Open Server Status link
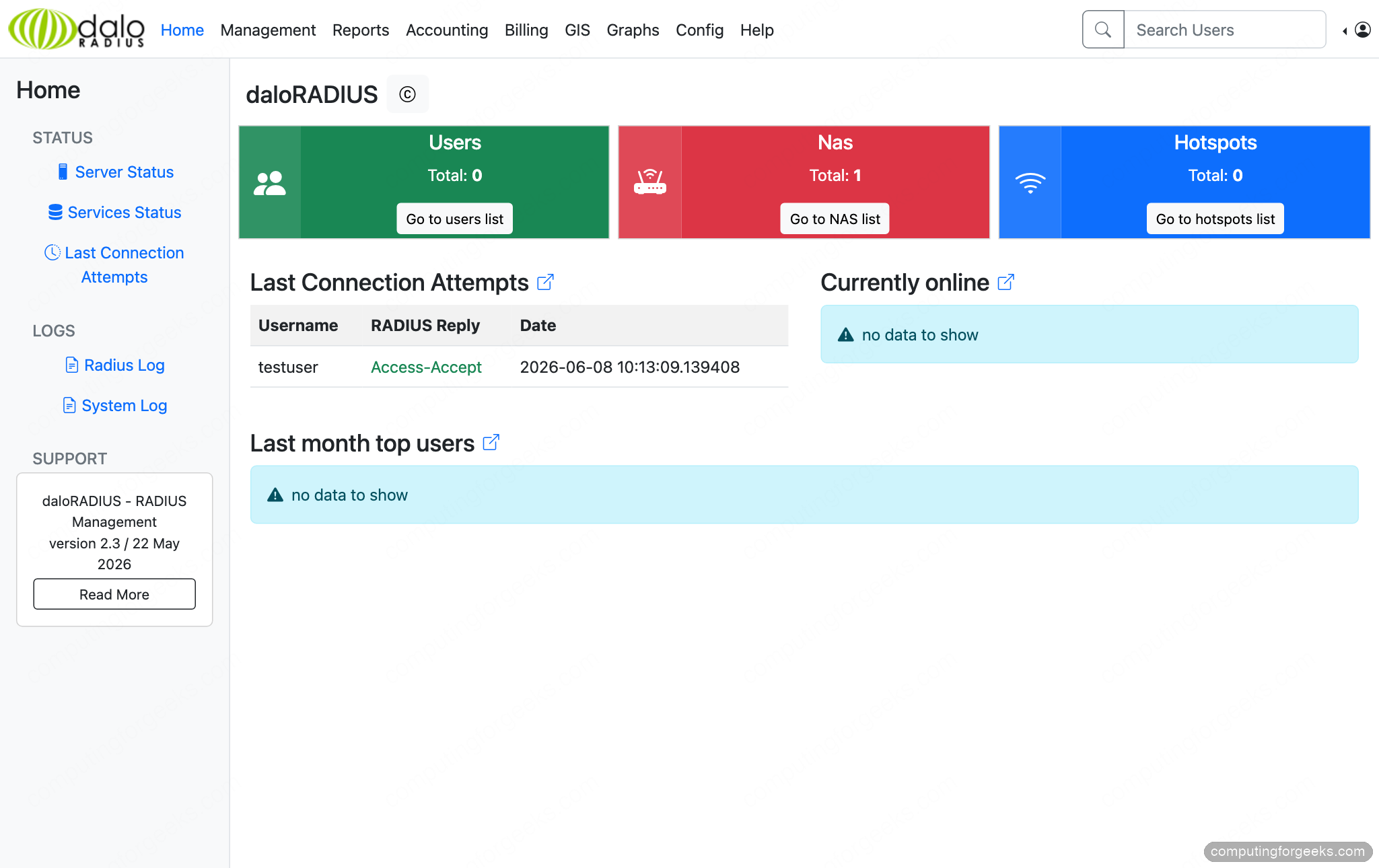This screenshot has width=1379, height=868. coord(124,172)
